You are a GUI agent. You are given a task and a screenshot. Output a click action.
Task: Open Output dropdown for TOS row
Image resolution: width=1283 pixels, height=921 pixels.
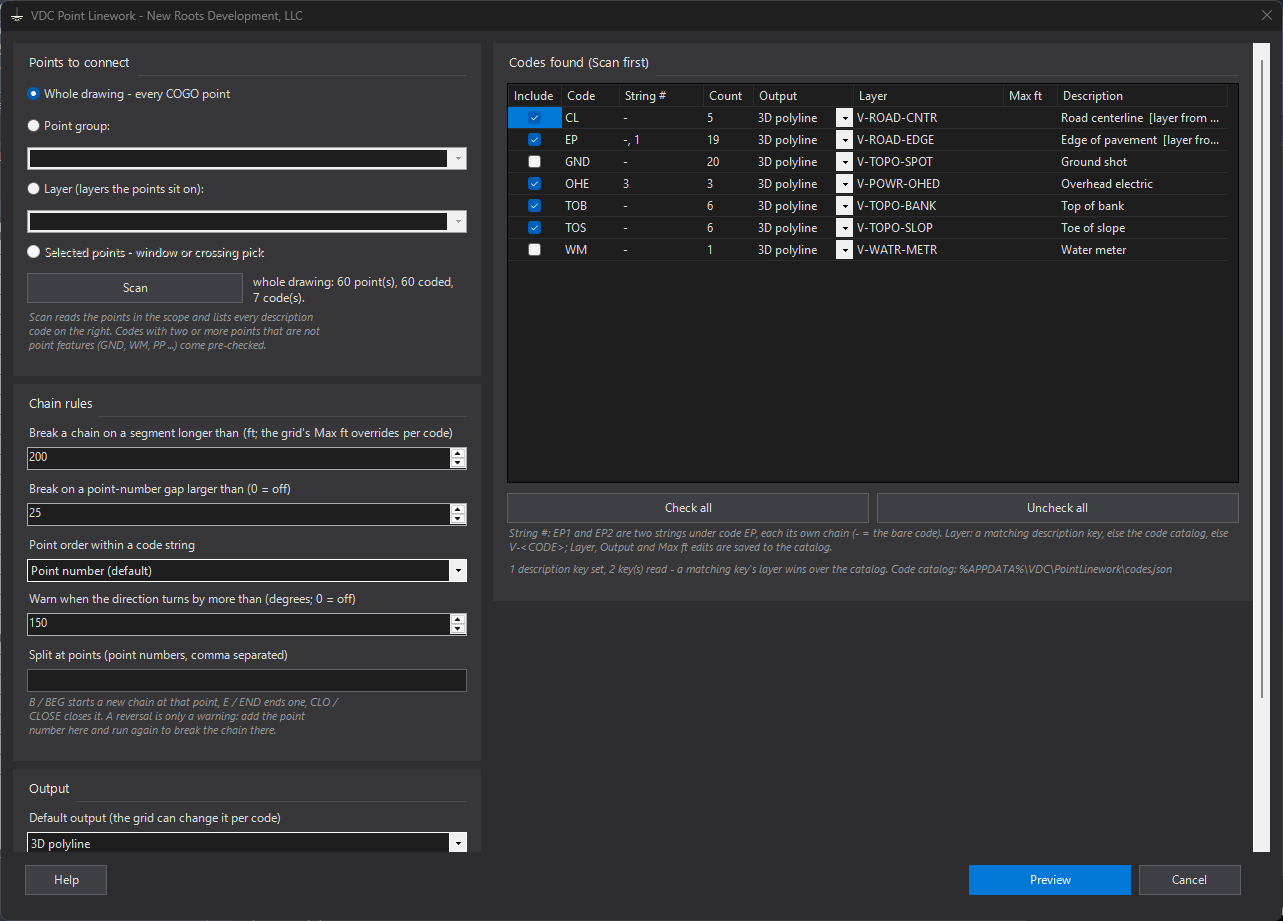coord(844,228)
